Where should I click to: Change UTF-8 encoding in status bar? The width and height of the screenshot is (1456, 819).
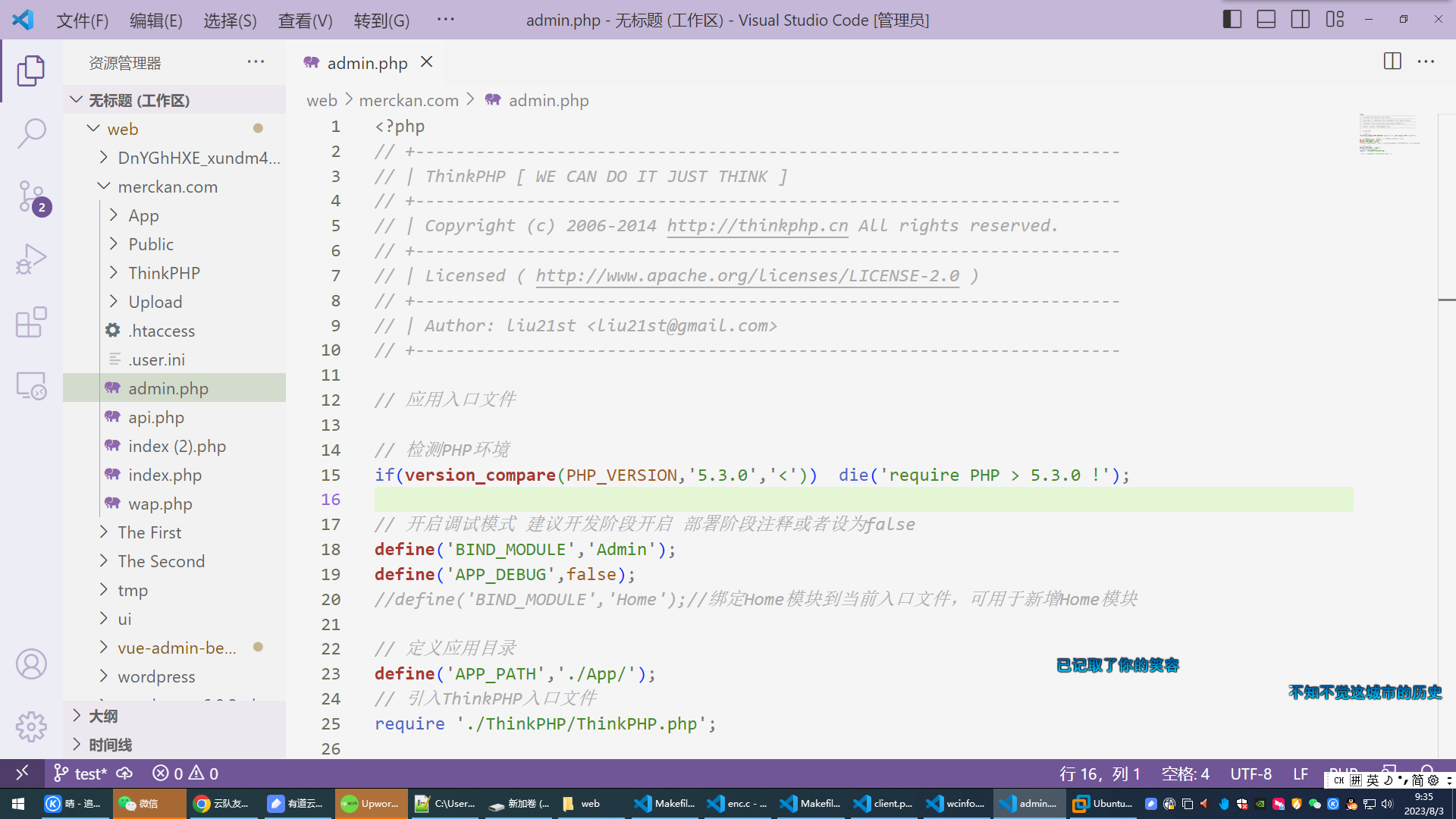coord(1250,773)
